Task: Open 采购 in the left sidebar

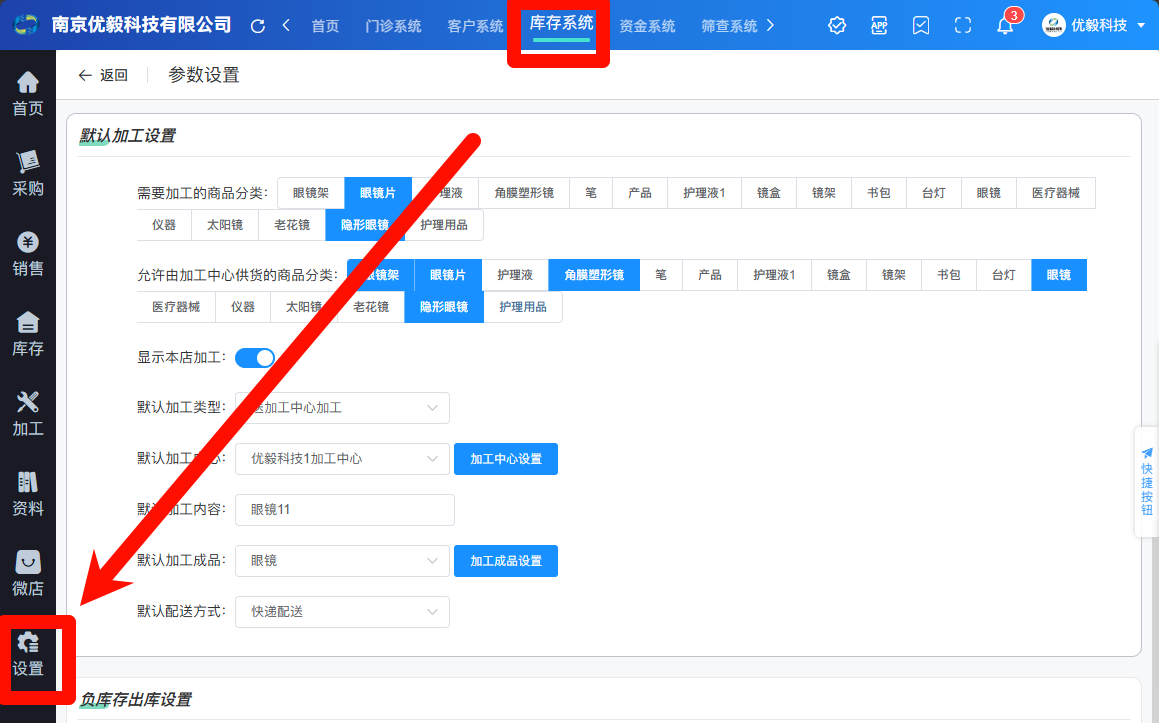Action: click(x=28, y=173)
